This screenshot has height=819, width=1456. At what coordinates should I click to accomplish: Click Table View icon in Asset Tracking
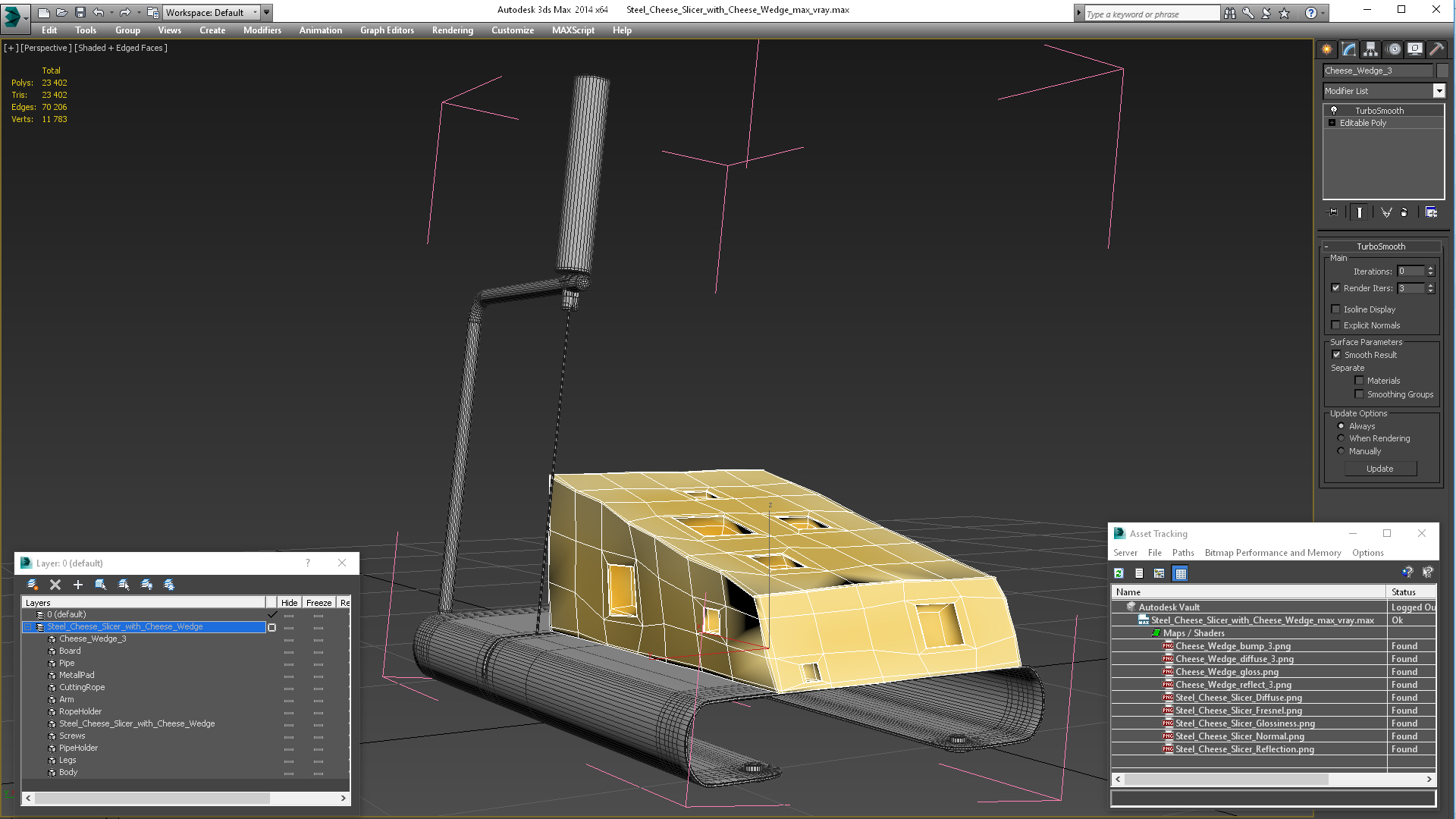tap(1180, 573)
